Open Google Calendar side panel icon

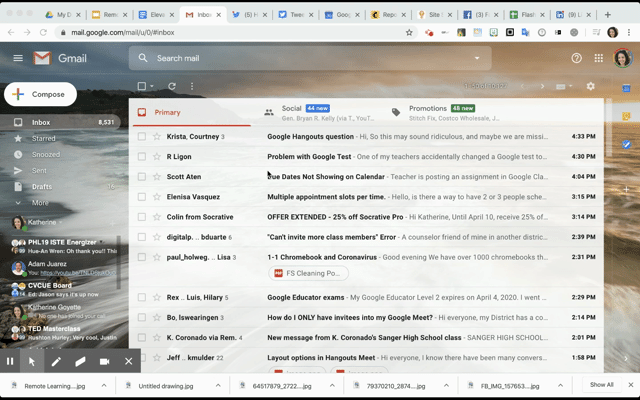click(x=626, y=88)
